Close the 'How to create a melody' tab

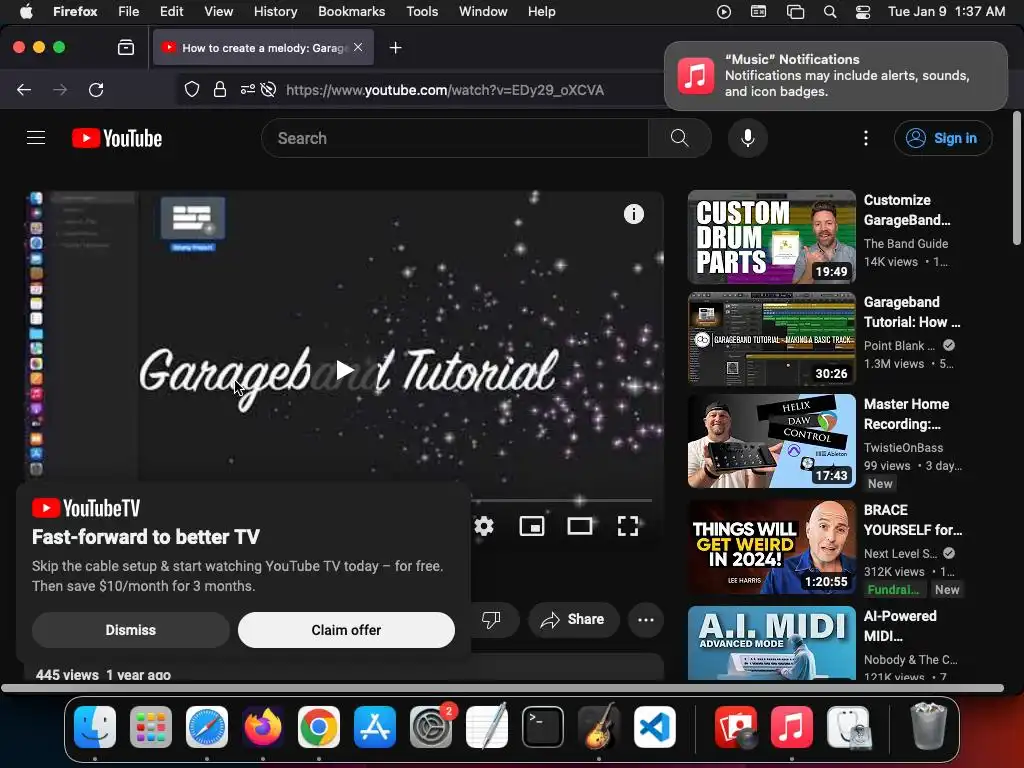pos(358,47)
